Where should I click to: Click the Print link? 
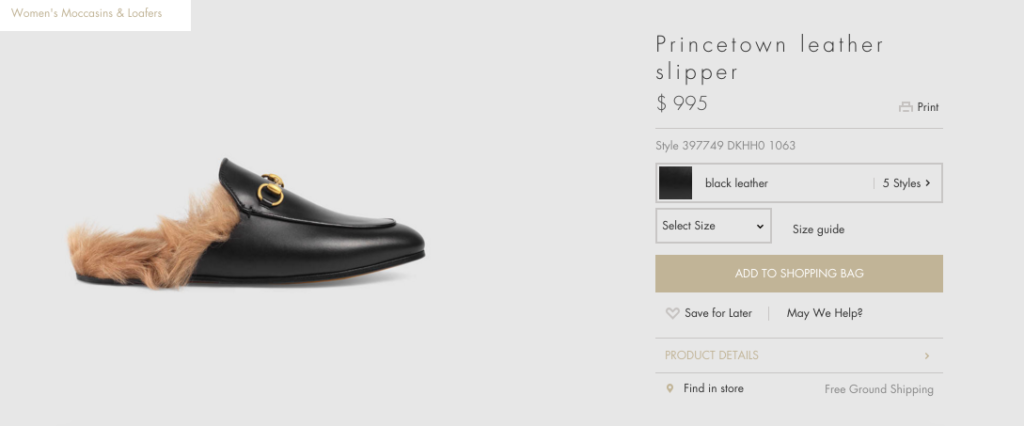tap(927, 107)
